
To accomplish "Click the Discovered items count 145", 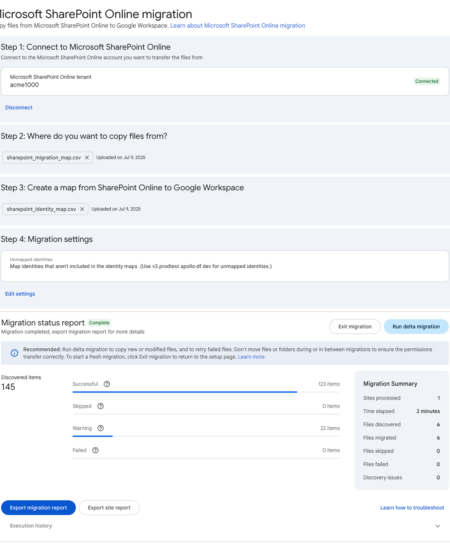I will point(8,387).
